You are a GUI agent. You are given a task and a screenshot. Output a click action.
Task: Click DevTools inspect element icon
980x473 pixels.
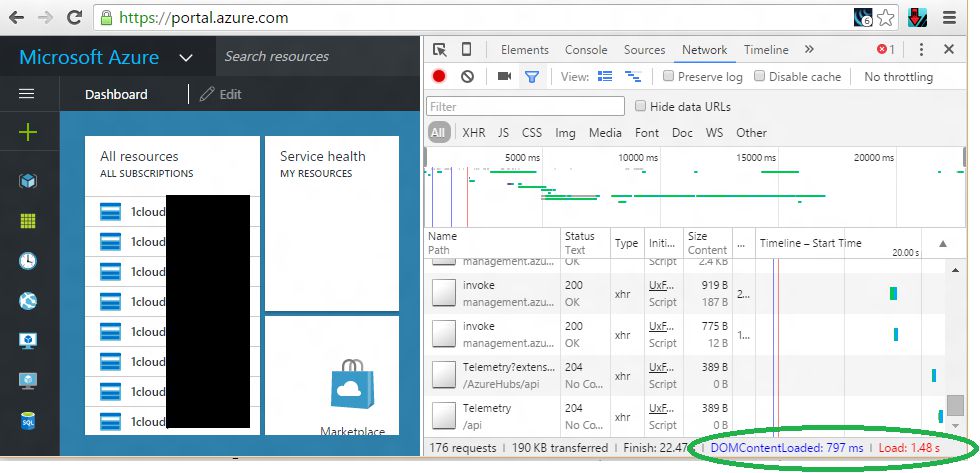(x=439, y=50)
